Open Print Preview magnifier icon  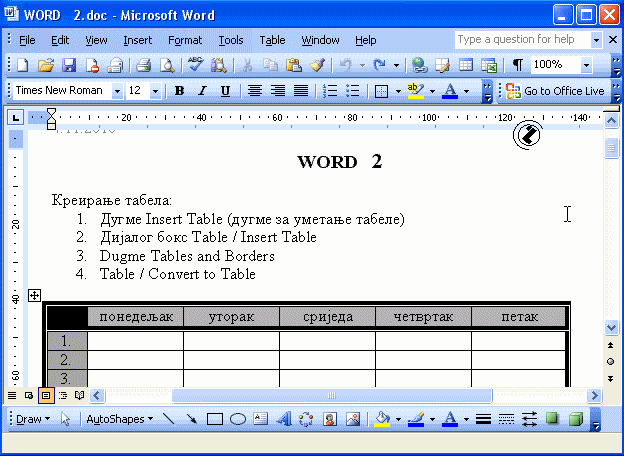[167, 65]
